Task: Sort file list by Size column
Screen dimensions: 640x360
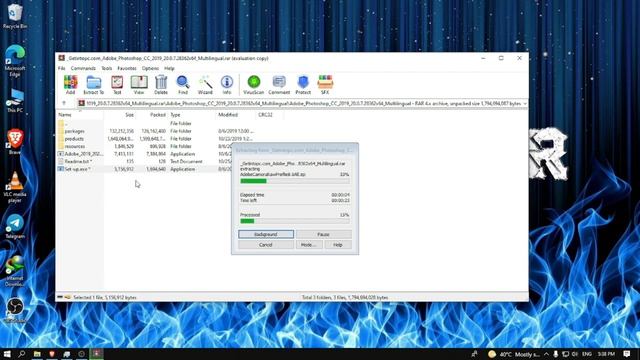Action: pyautogui.click(x=119, y=115)
